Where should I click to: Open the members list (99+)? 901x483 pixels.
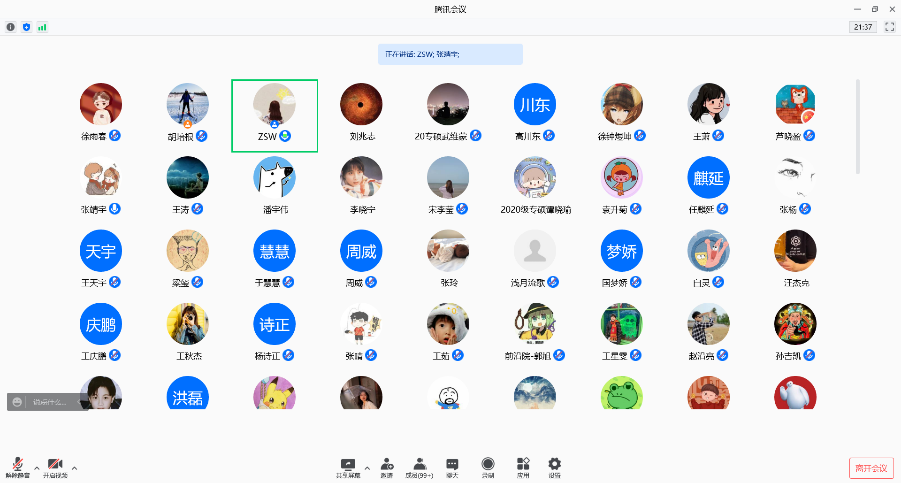point(420,466)
